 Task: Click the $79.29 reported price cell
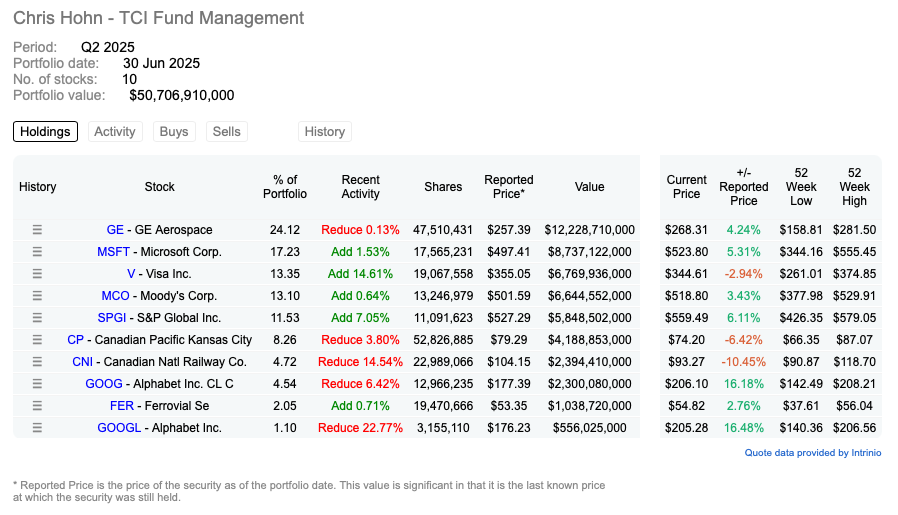point(509,340)
